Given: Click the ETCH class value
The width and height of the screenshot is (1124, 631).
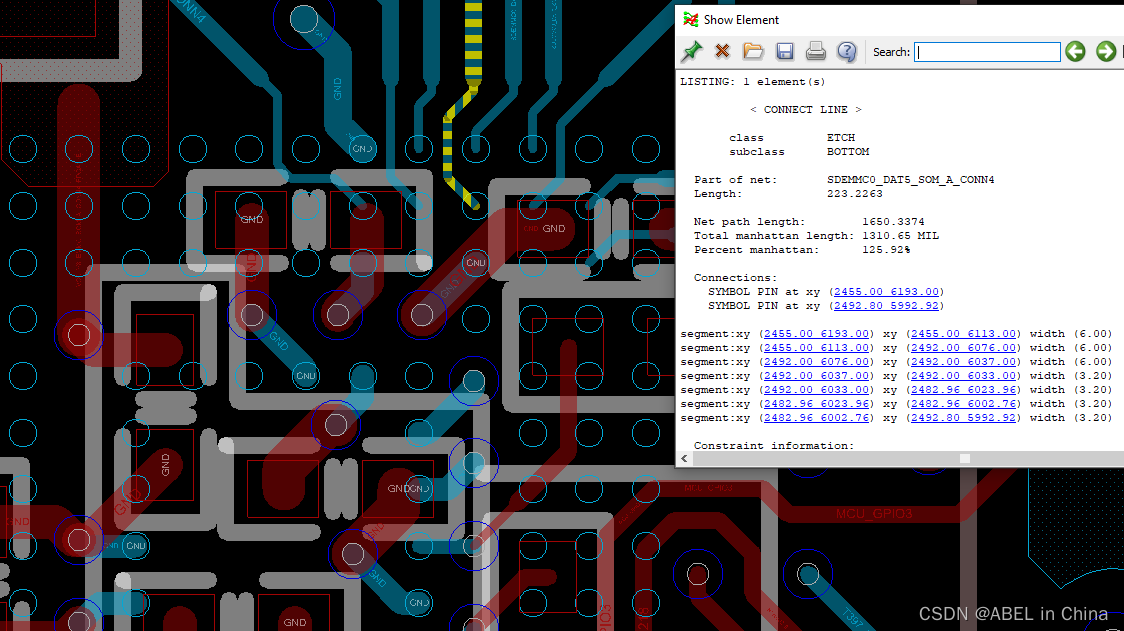Looking at the screenshot, I should 841,138.
